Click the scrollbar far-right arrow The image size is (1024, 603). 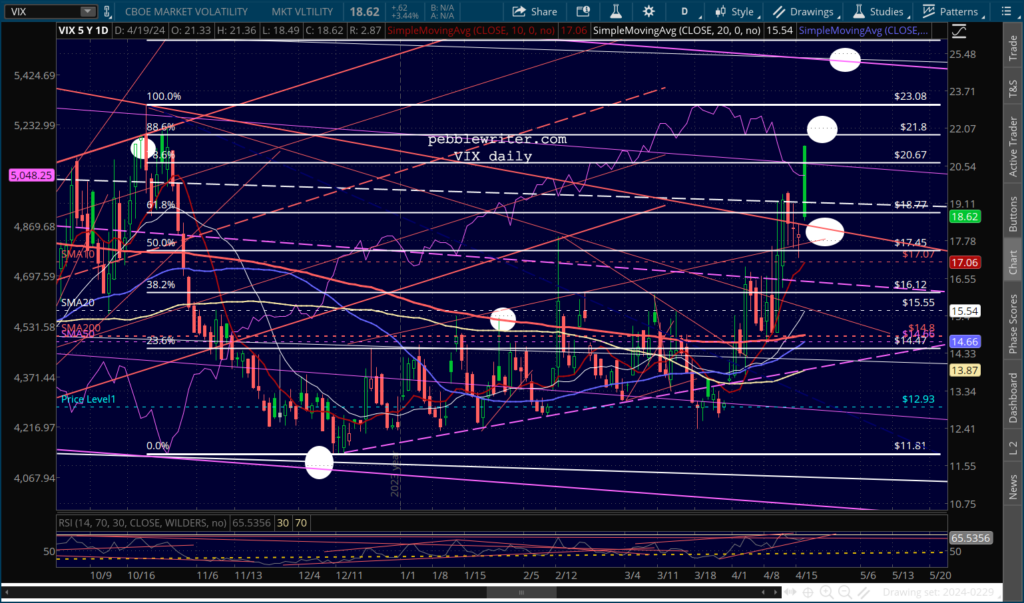point(775,593)
